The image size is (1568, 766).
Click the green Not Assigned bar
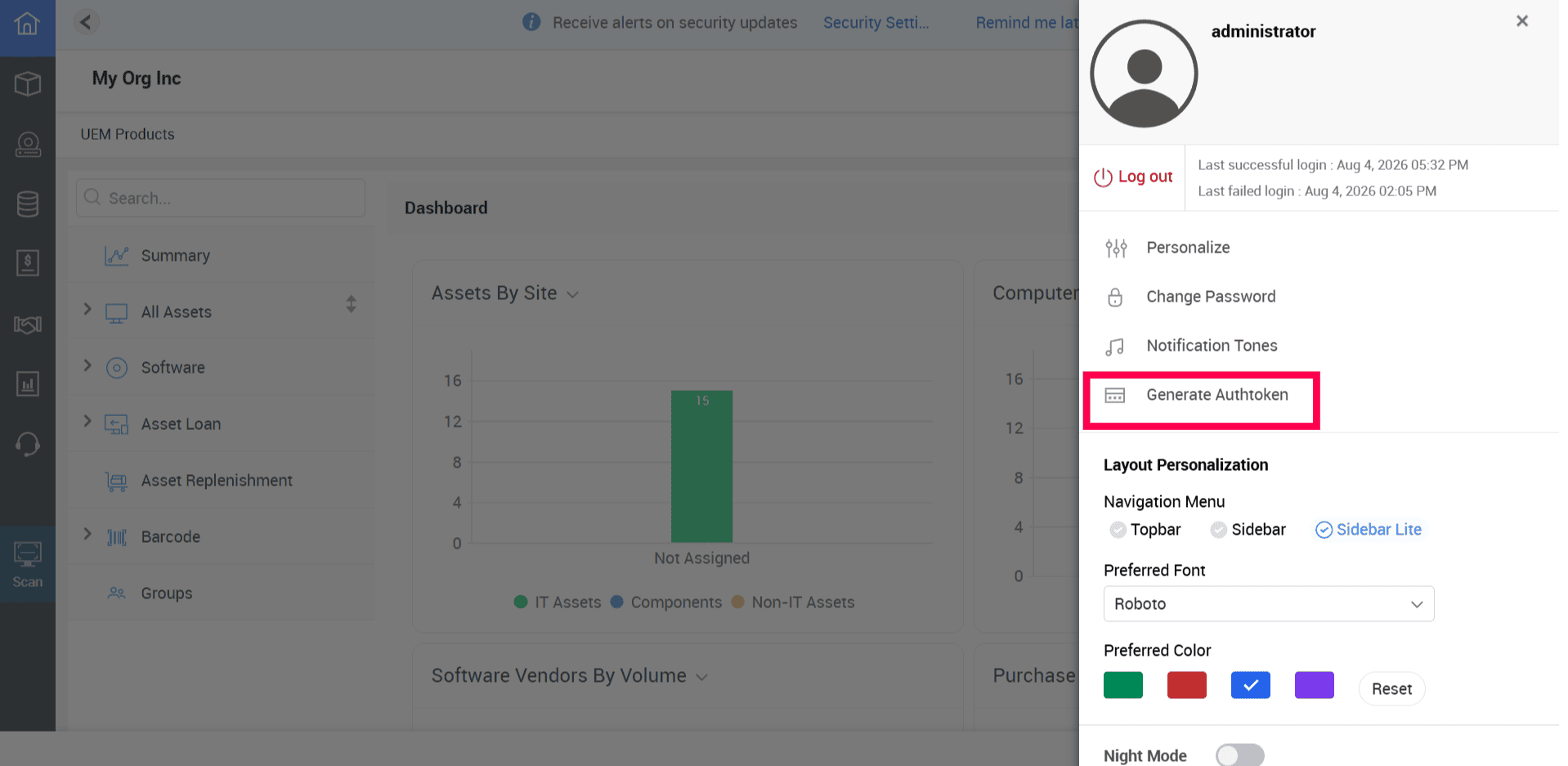[701, 466]
